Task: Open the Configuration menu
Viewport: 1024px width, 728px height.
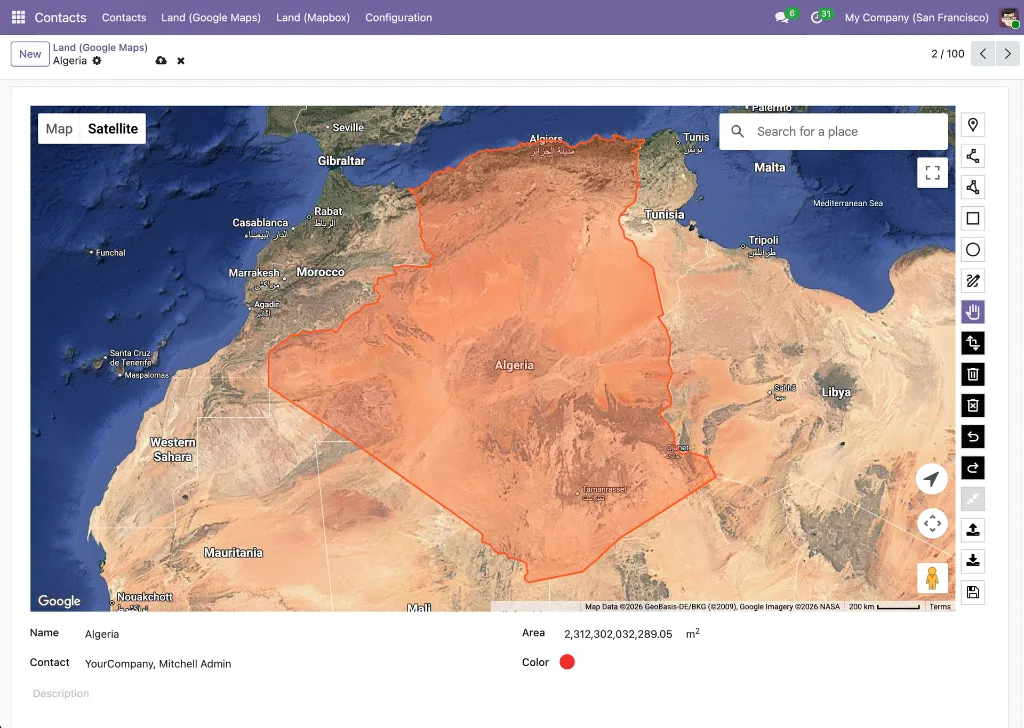Action: 398,18
